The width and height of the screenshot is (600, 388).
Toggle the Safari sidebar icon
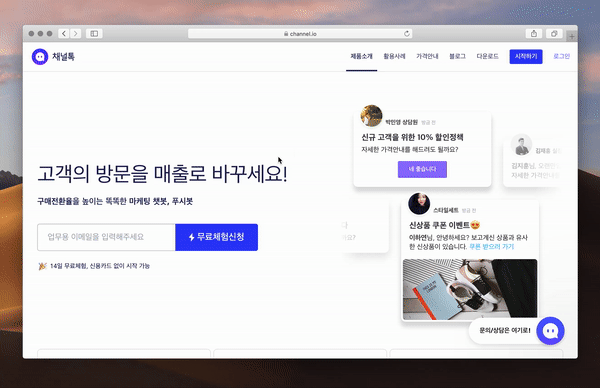coord(94,34)
